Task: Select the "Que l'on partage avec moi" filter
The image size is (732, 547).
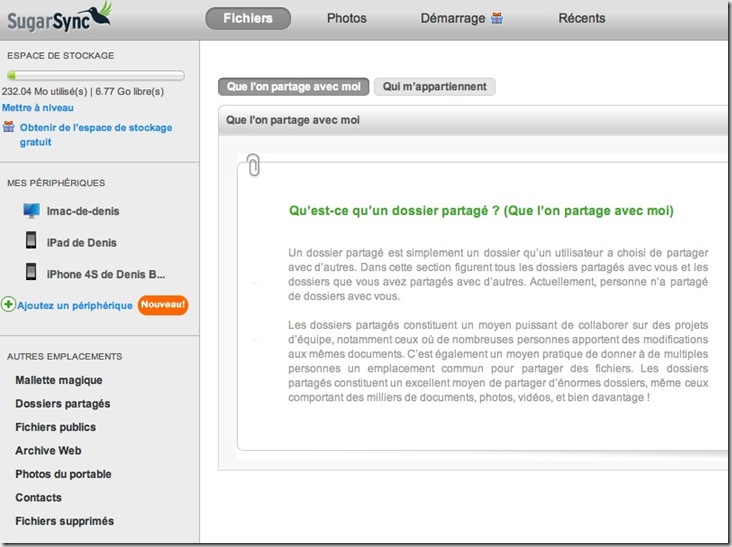Action: tap(293, 87)
